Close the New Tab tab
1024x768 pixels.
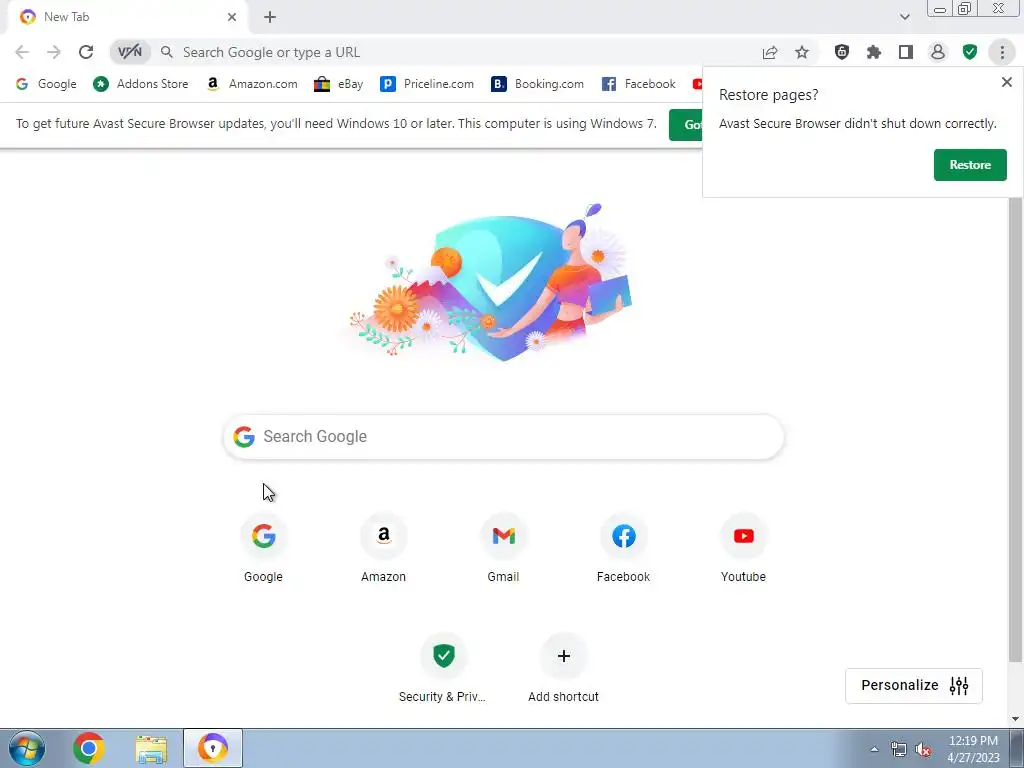232,17
